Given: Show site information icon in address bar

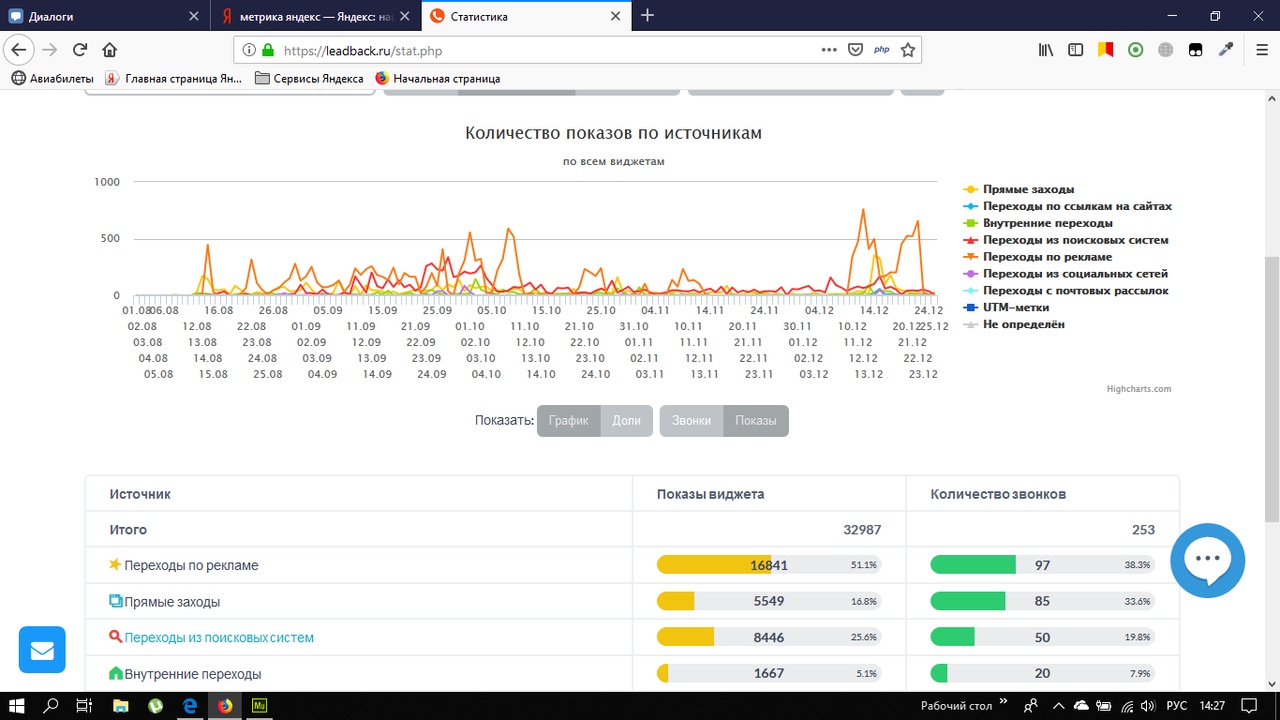Looking at the screenshot, I should (249, 50).
